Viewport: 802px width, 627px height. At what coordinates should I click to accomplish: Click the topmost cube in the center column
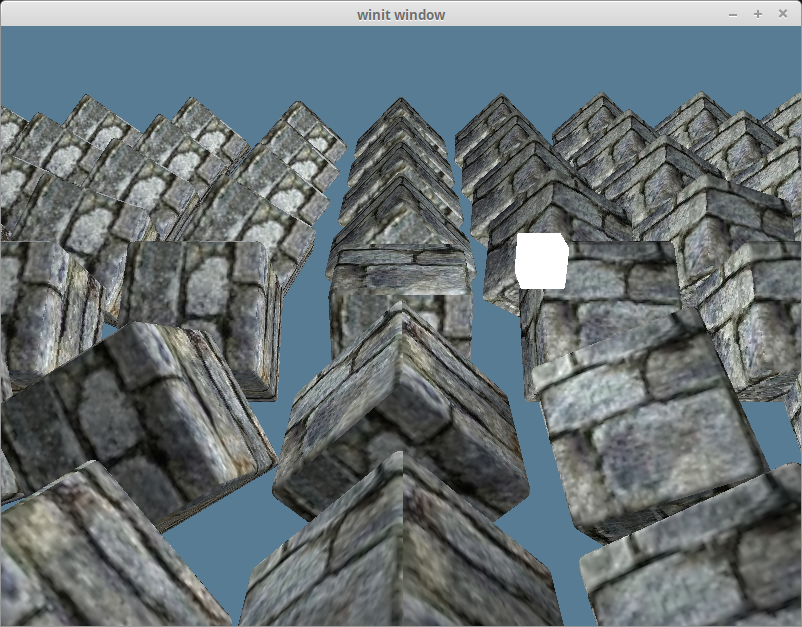point(400,118)
